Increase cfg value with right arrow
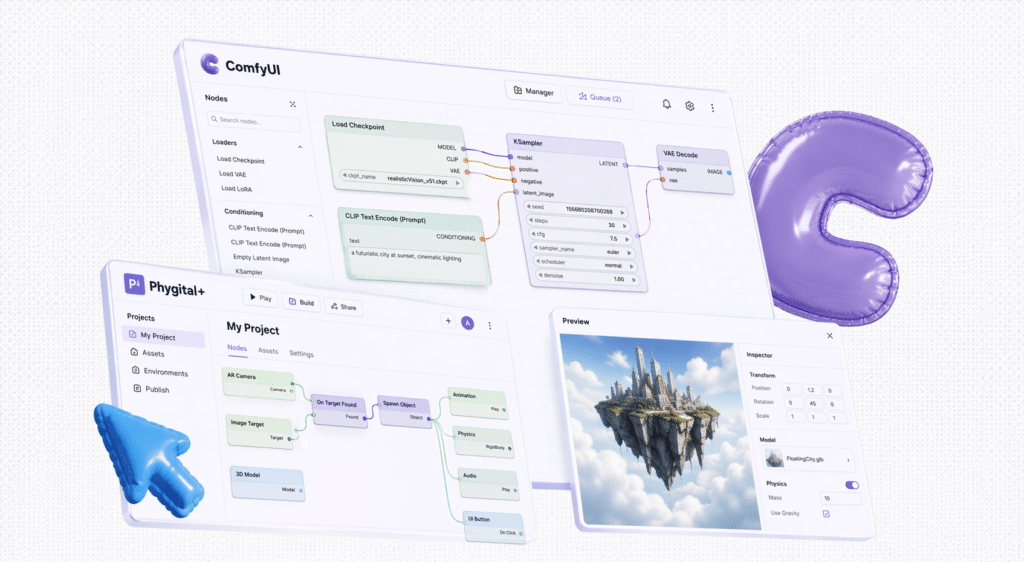The height and width of the screenshot is (562, 1024). [x=627, y=240]
